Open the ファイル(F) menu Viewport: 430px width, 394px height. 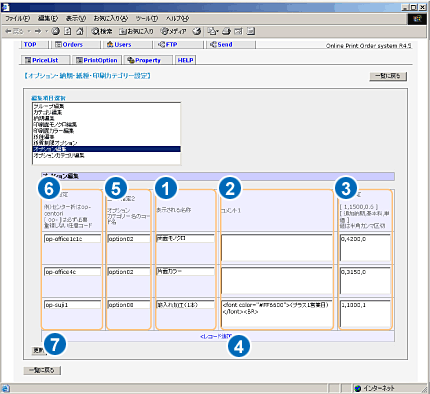tap(17, 18)
